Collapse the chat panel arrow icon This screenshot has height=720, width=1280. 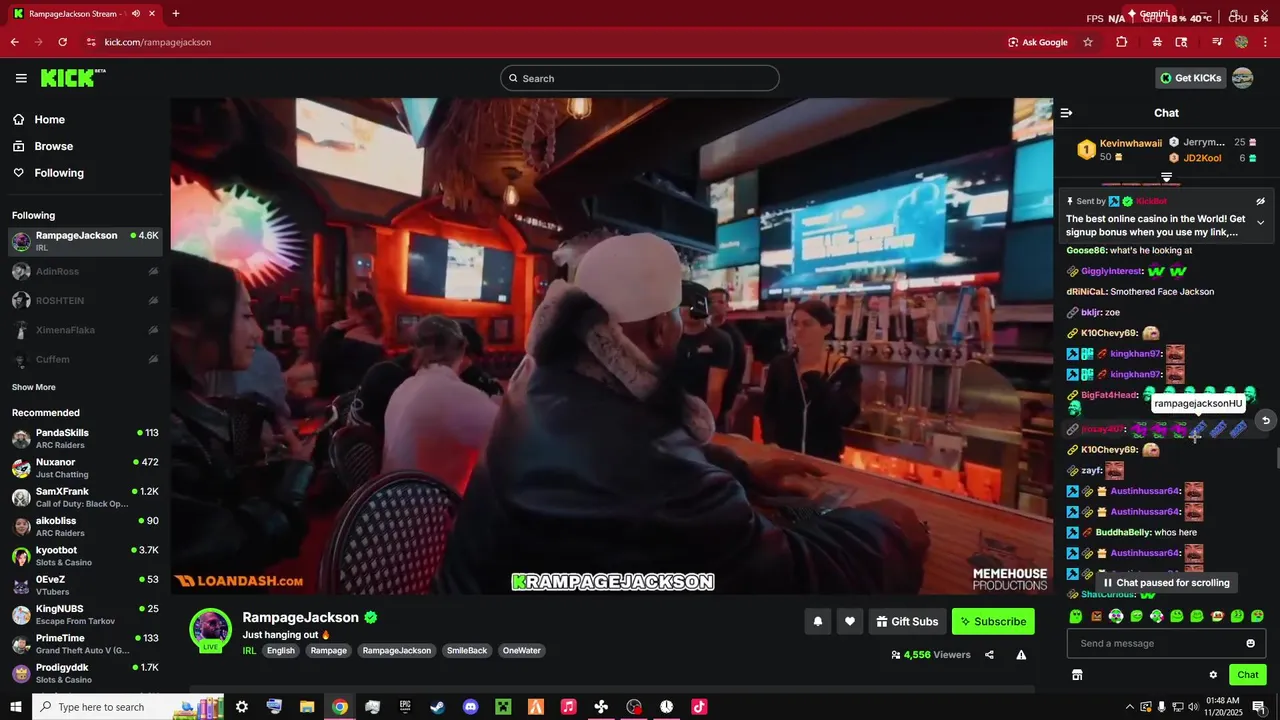1066,113
